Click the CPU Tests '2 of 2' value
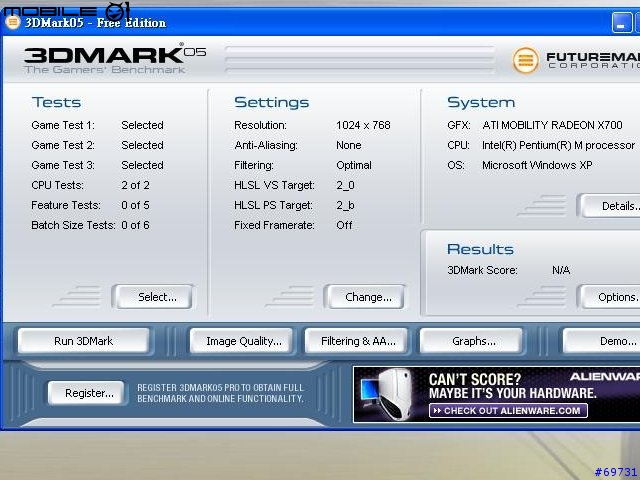The height and width of the screenshot is (480, 640). pos(135,185)
